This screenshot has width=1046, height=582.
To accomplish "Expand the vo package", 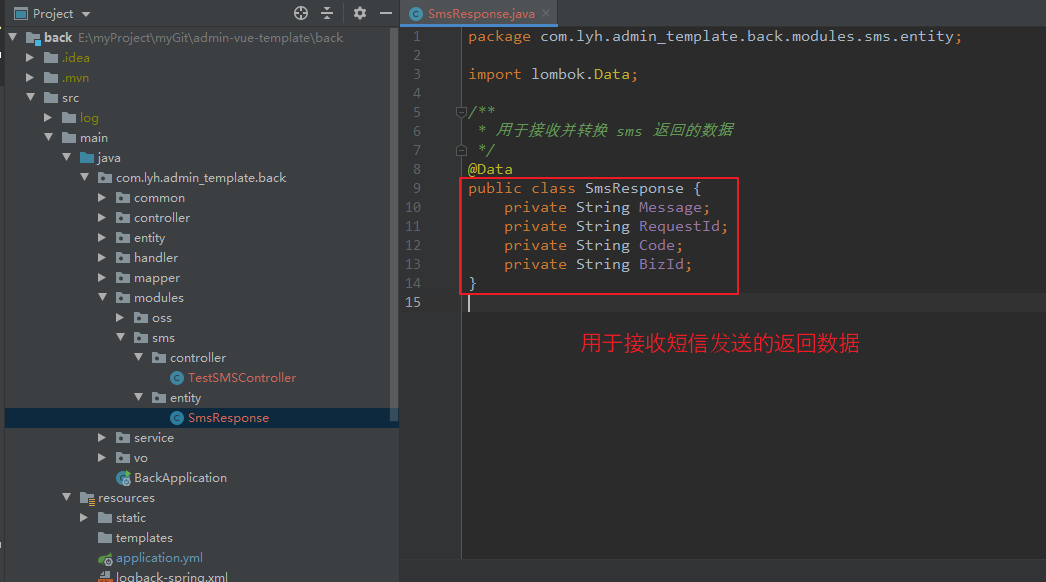I will [x=102, y=458].
